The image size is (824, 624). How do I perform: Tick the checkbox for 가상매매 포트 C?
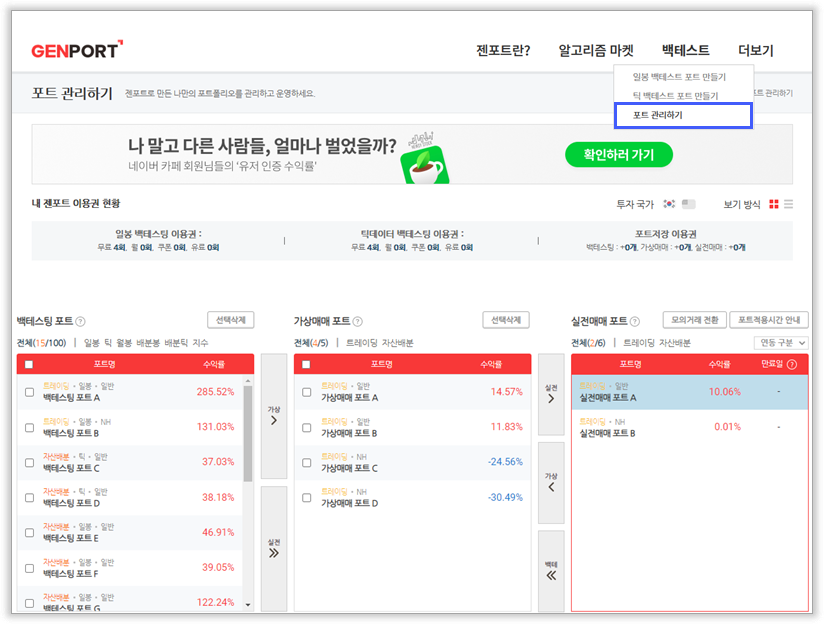coord(306,462)
